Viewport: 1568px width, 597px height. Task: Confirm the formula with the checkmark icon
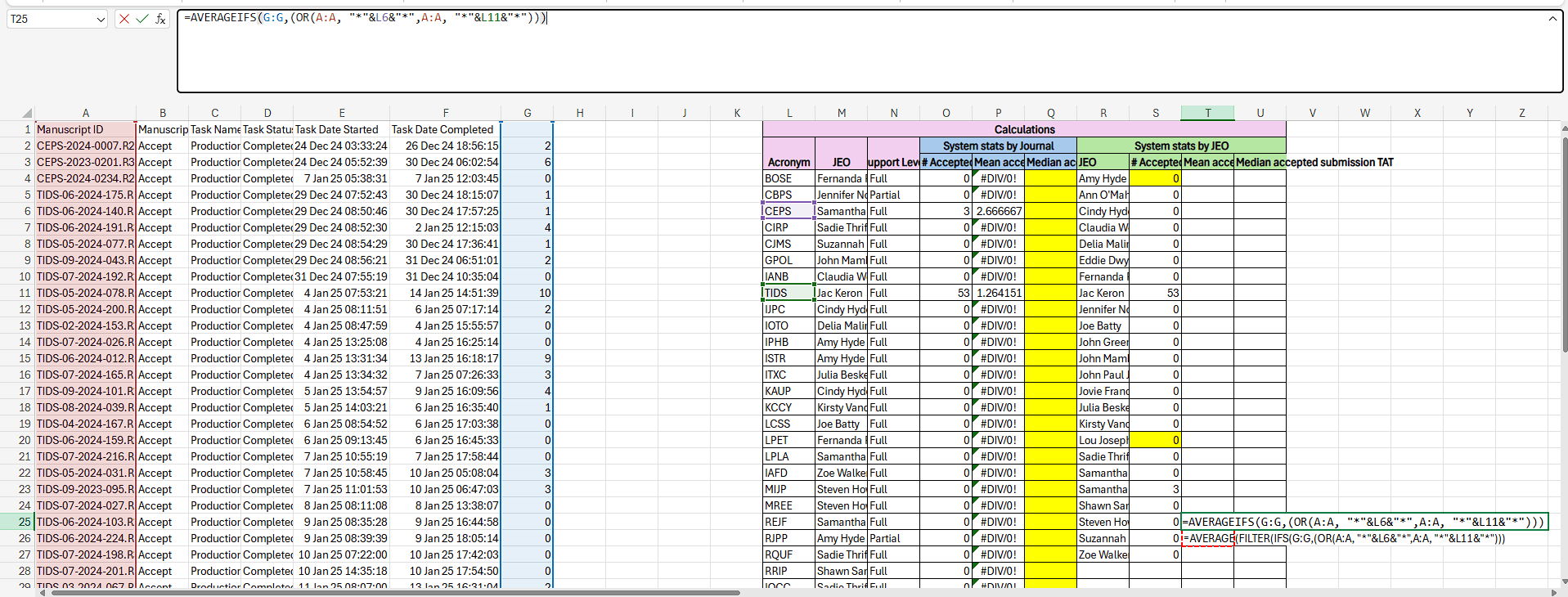tap(142, 19)
